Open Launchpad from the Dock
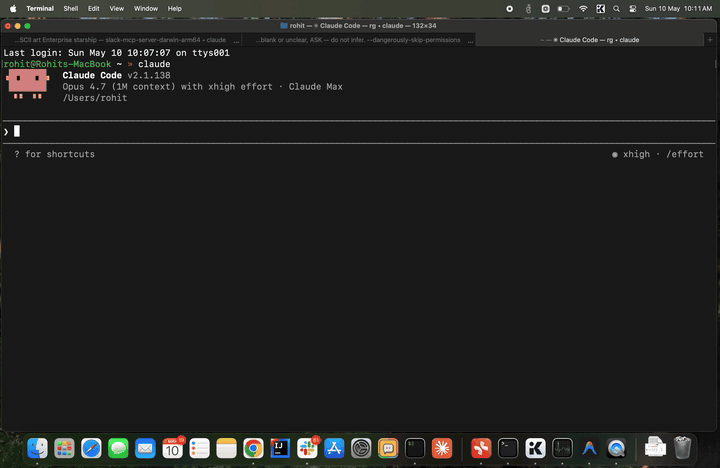 point(64,448)
